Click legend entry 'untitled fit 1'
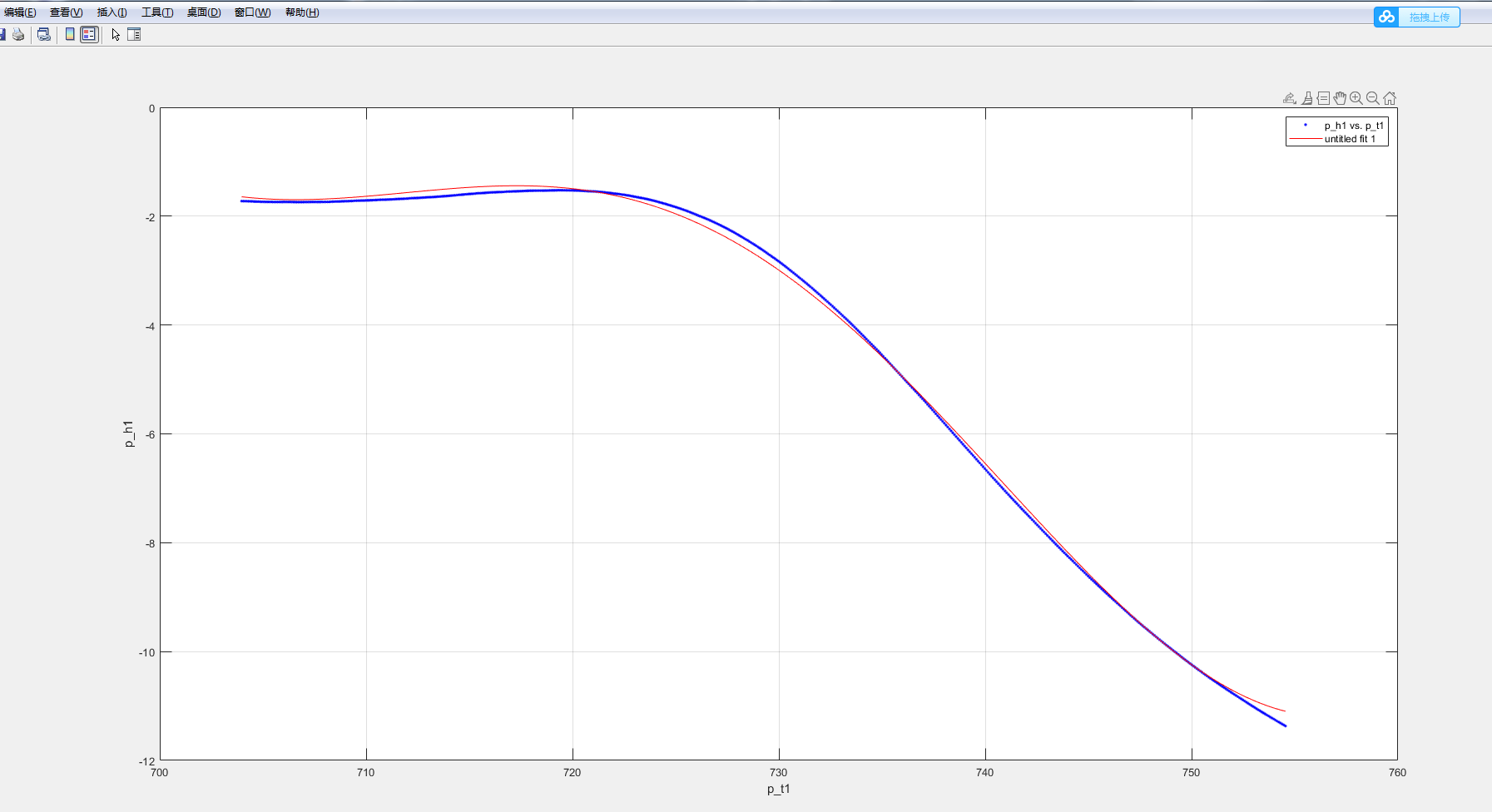 coord(1350,139)
